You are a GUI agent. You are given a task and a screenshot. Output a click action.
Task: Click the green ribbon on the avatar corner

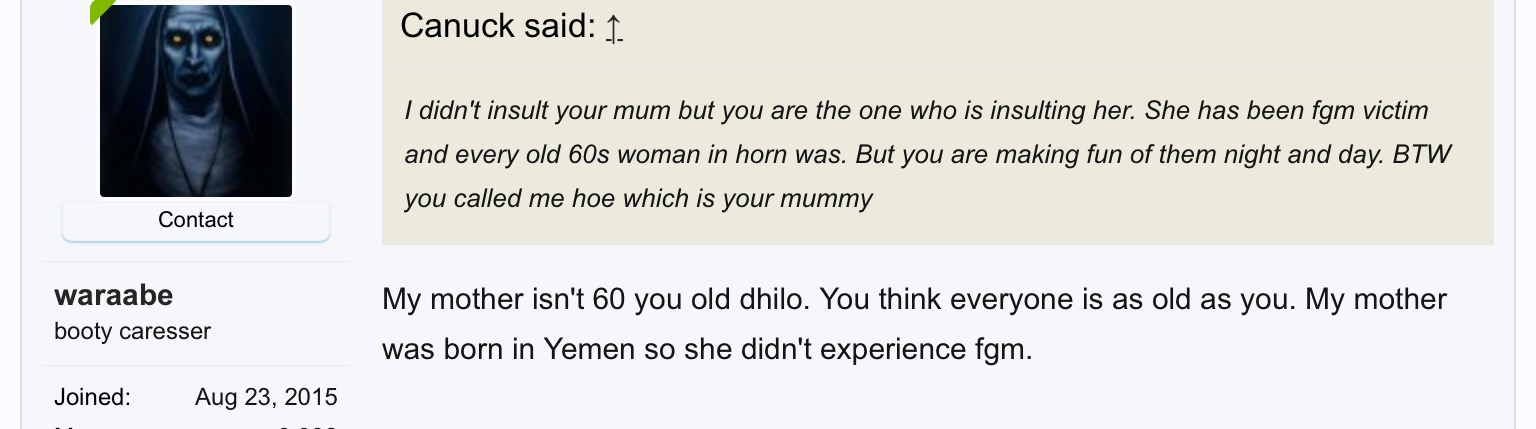click(99, 9)
